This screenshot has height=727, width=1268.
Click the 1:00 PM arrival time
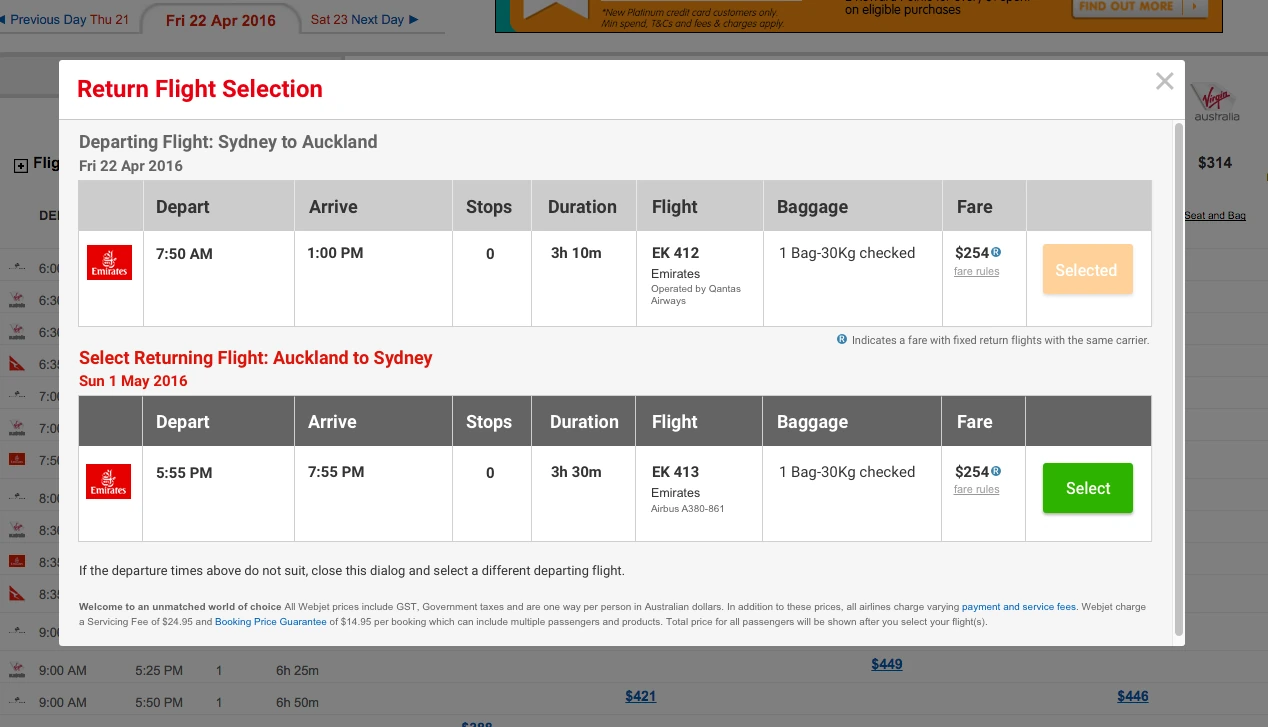[336, 253]
